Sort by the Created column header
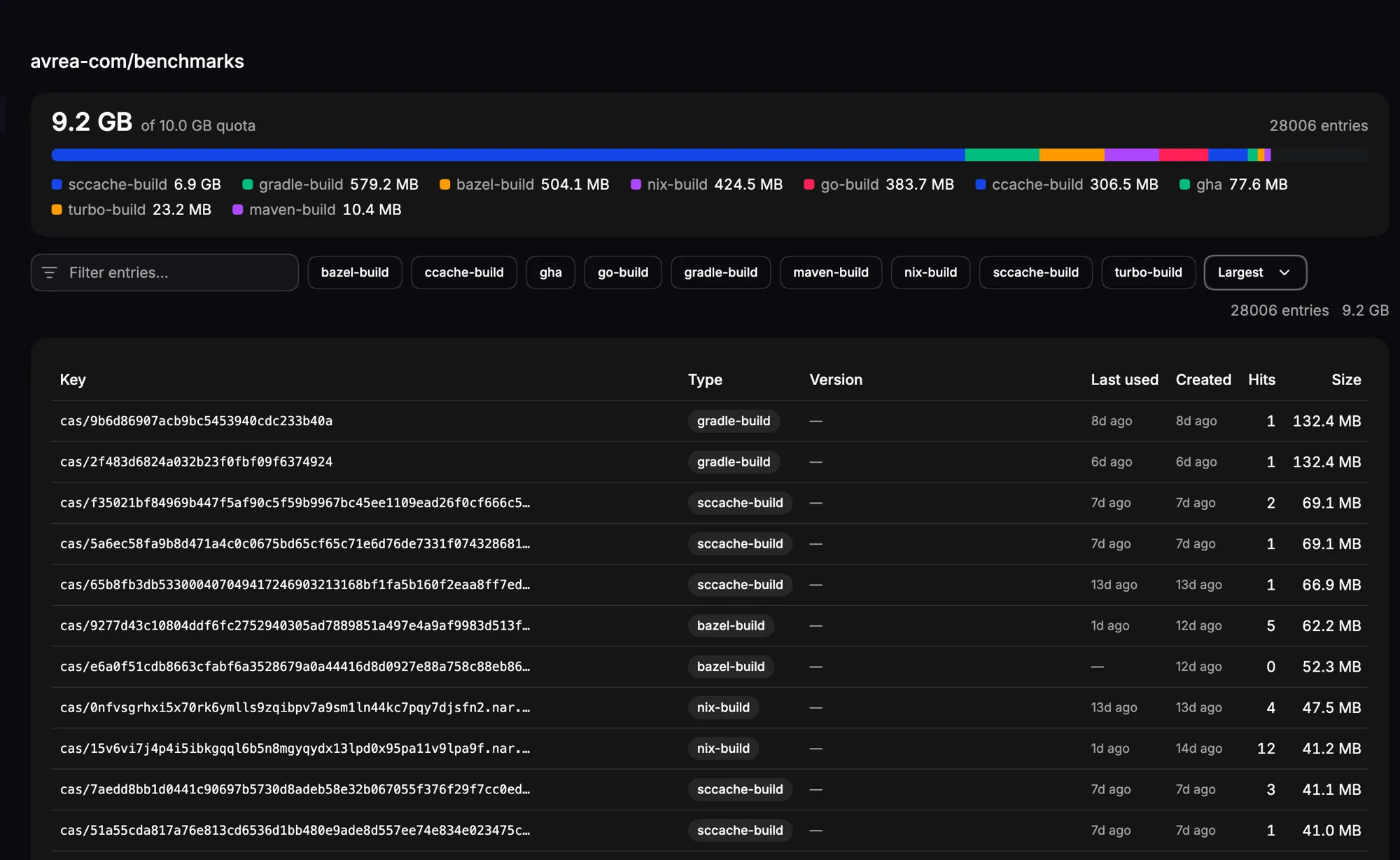1400x860 pixels. [1203, 380]
